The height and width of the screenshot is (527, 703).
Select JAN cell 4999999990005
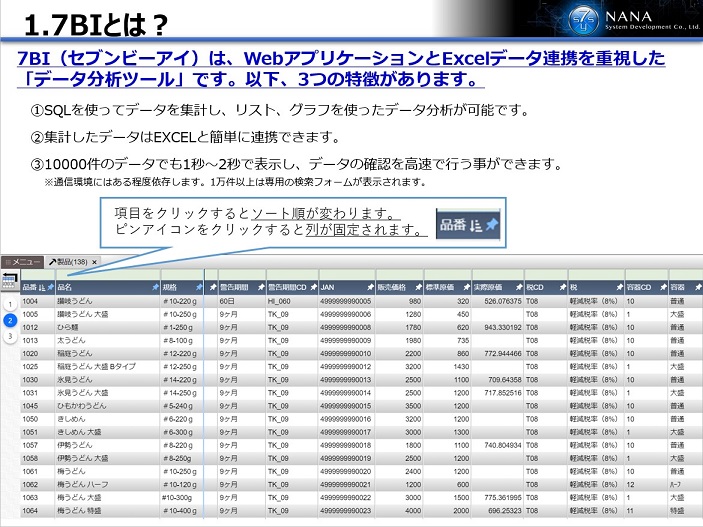tap(347, 301)
